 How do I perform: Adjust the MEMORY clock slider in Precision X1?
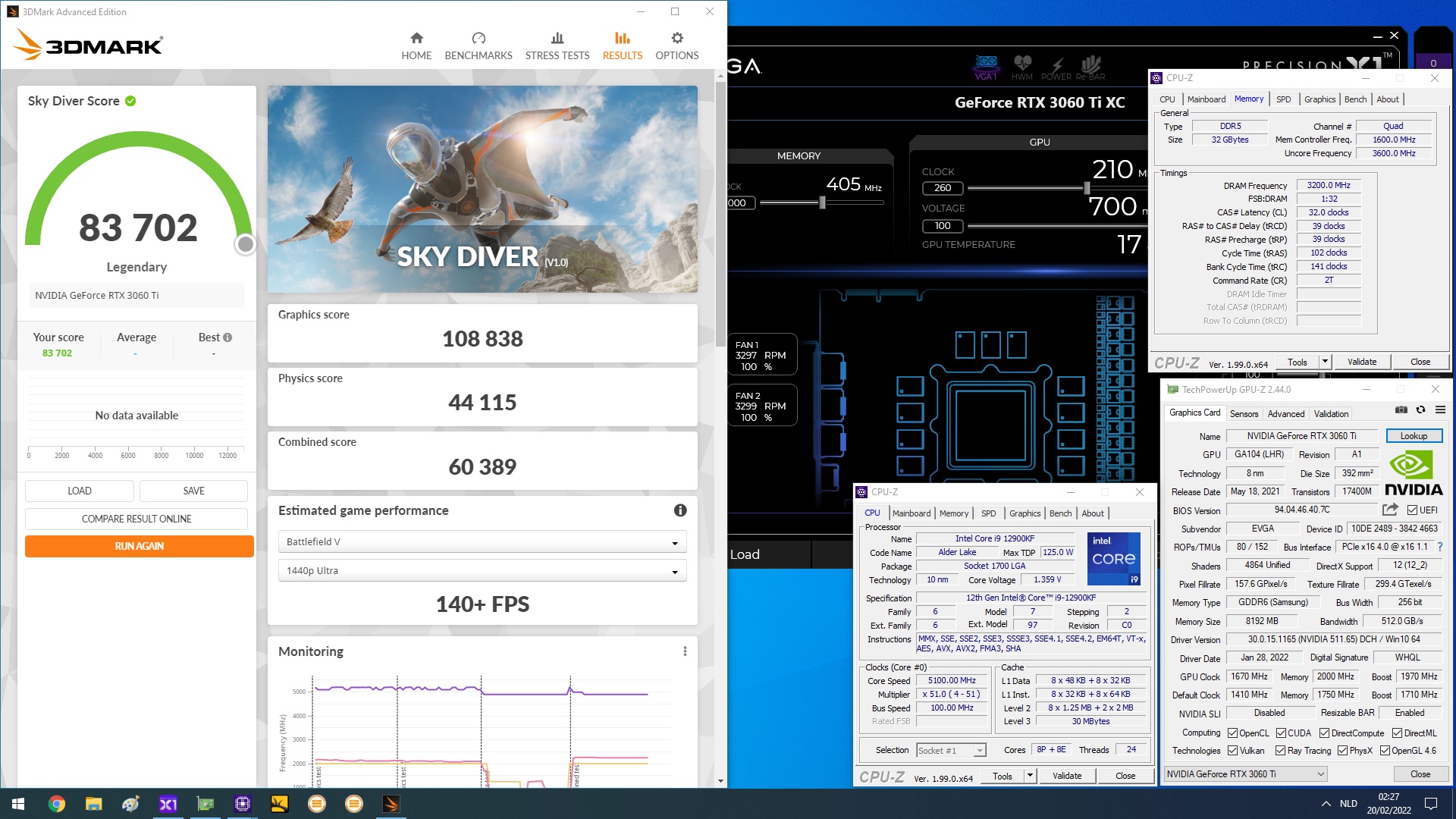(822, 202)
